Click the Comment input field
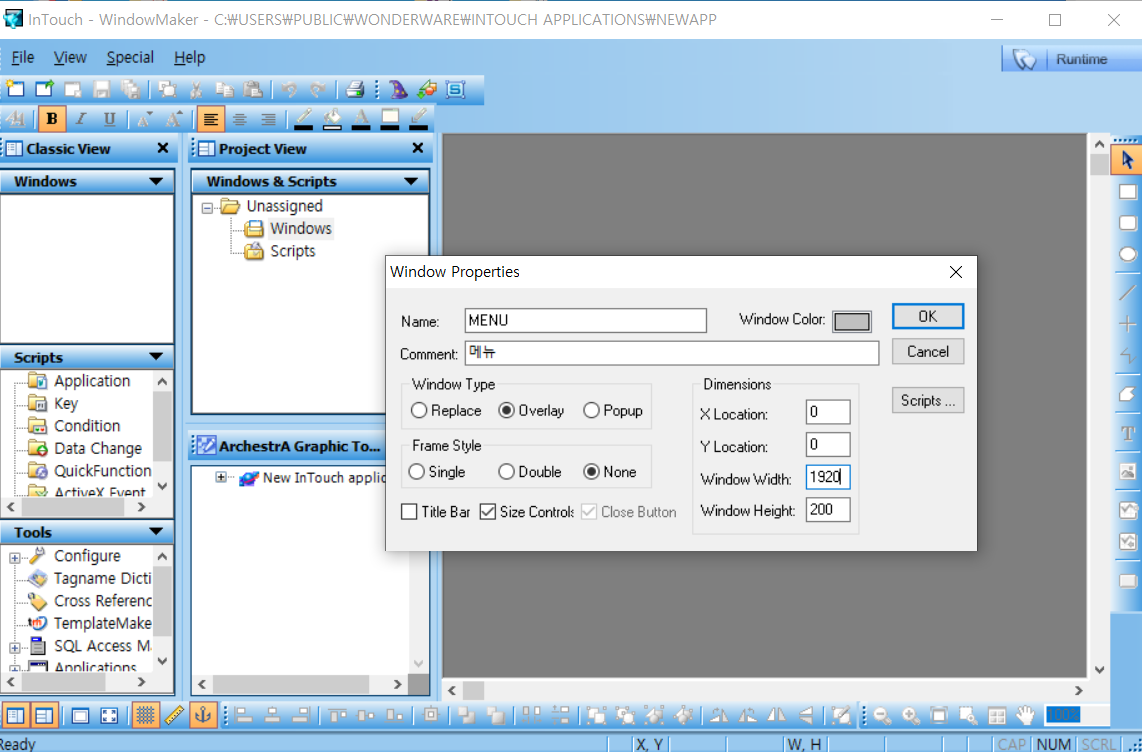 [x=672, y=353]
